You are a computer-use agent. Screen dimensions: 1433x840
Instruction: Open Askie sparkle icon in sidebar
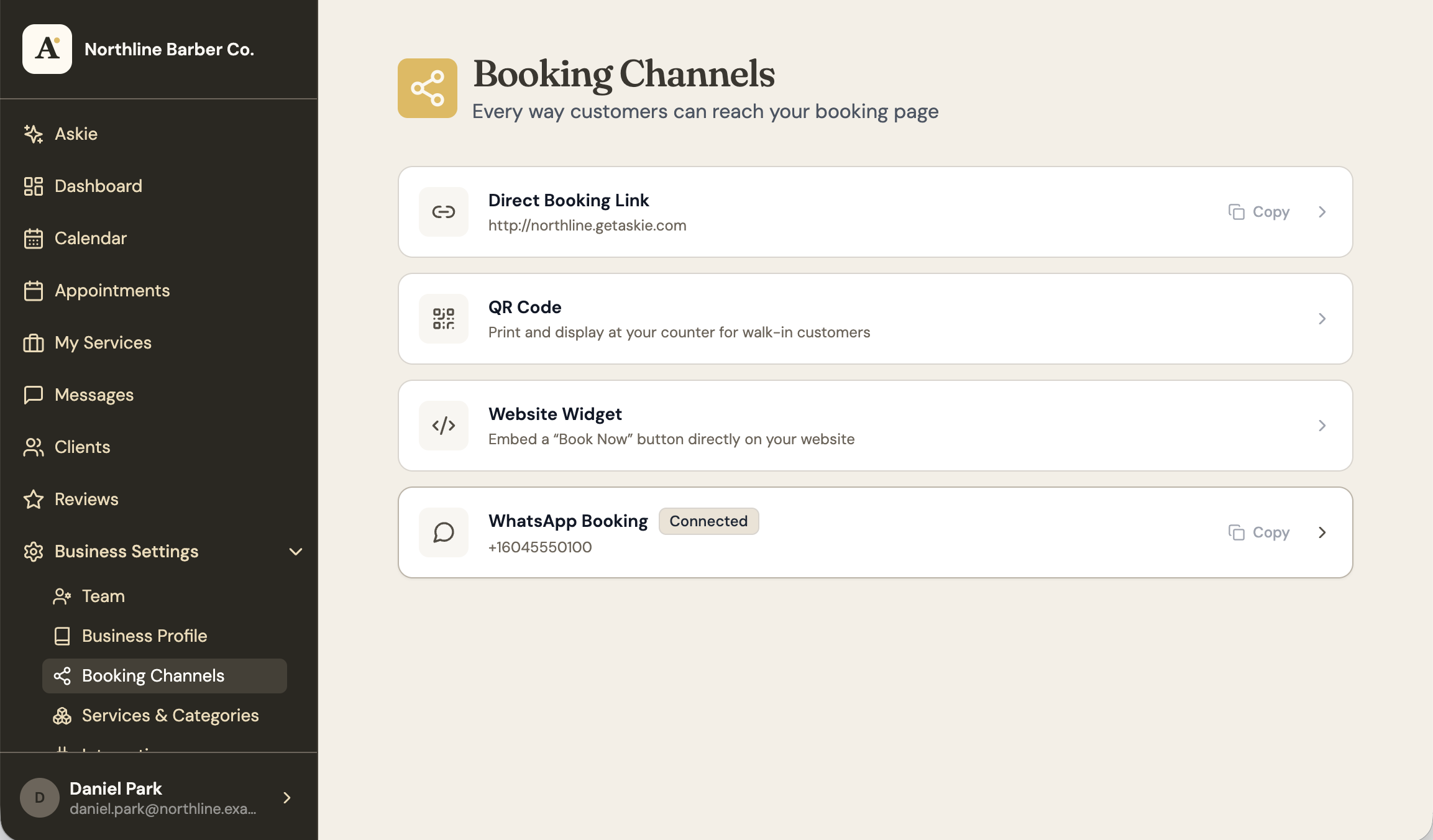34,134
